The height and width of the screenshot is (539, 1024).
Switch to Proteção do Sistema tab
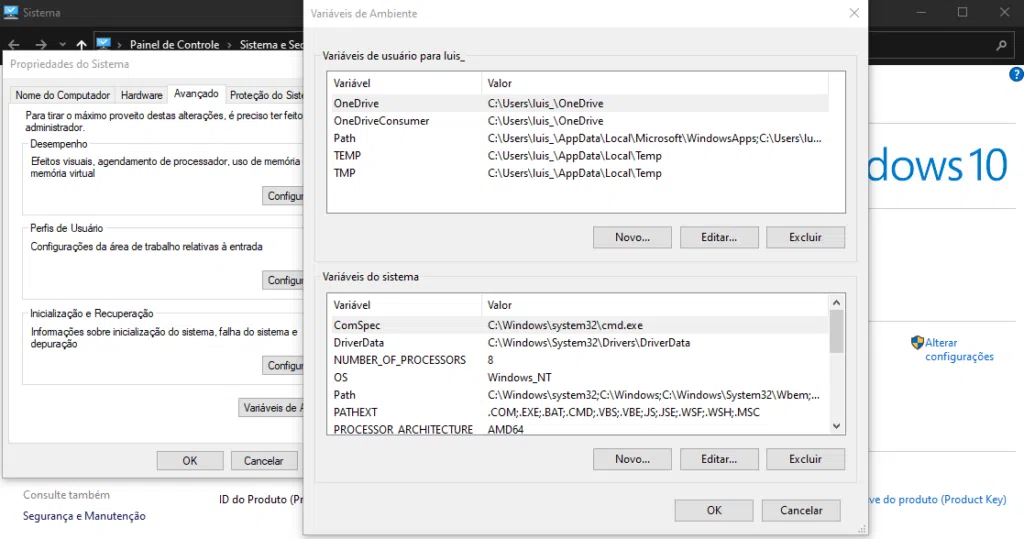(x=265, y=95)
